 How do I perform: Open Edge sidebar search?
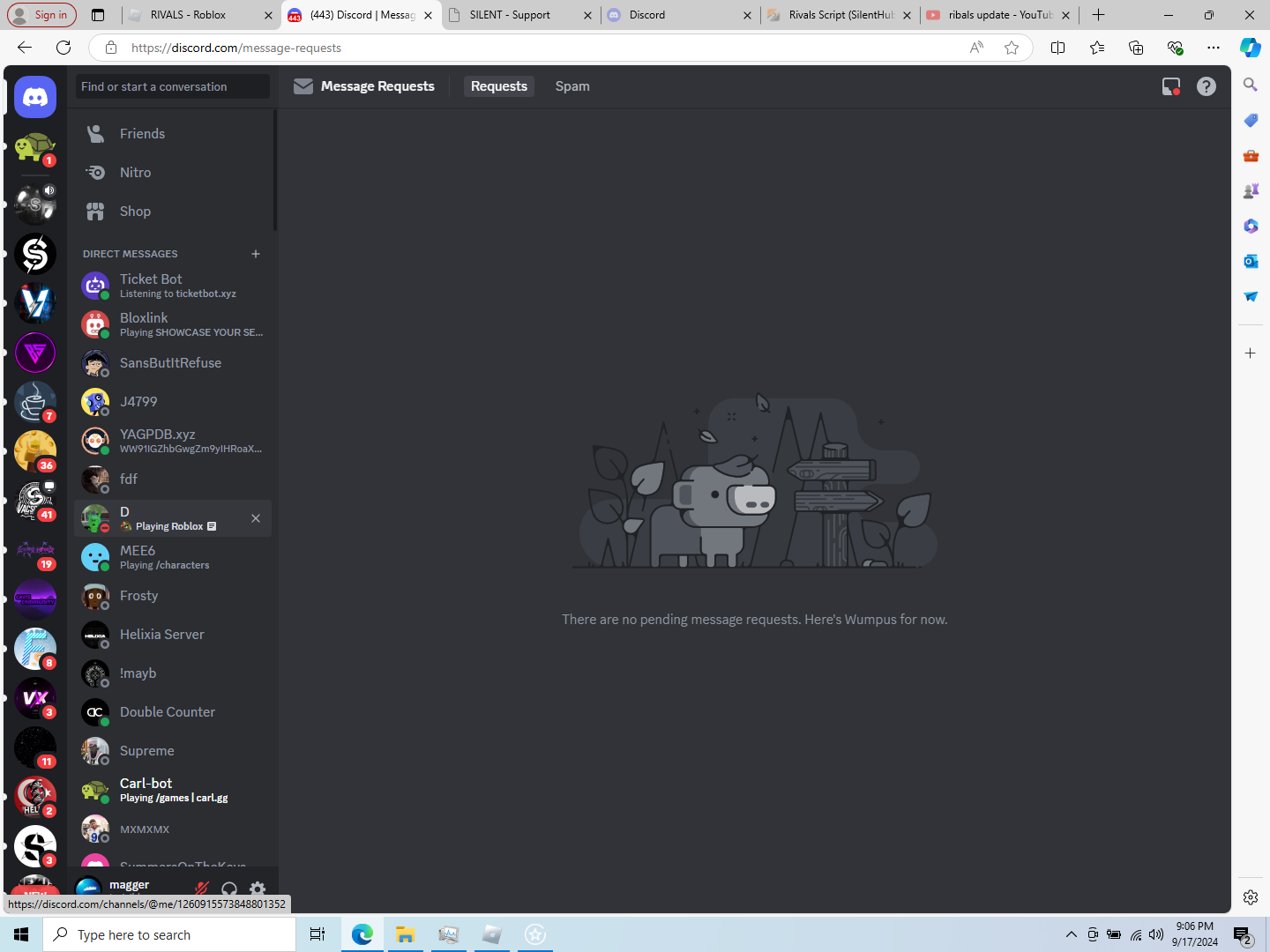pos(1251,85)
